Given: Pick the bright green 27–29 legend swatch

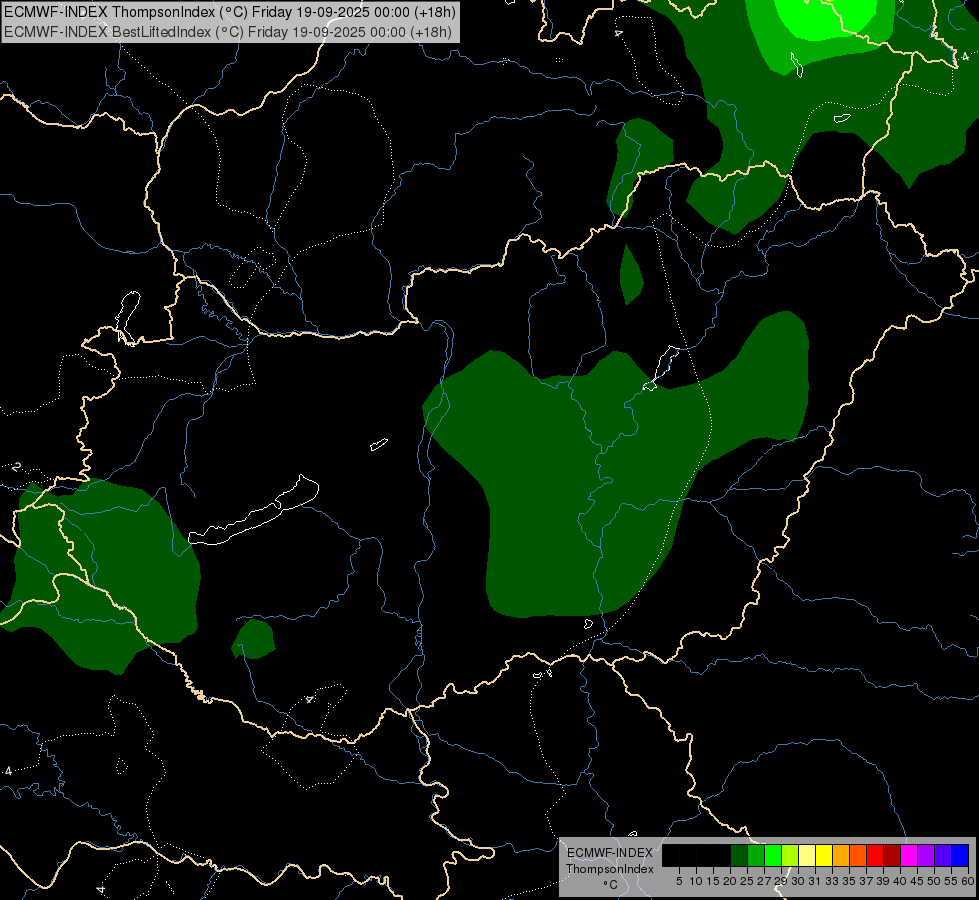Looking at the screenshot, I should tap(773, 855).
